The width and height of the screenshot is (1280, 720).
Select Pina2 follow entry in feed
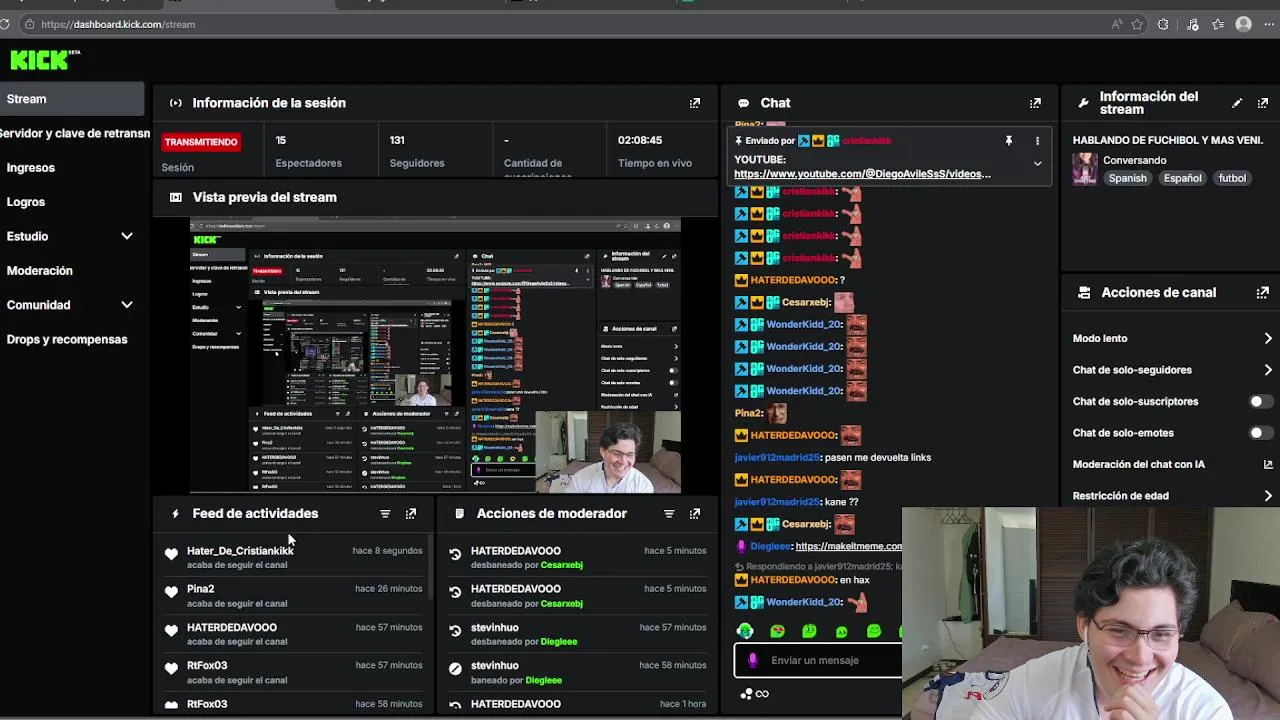294,596
